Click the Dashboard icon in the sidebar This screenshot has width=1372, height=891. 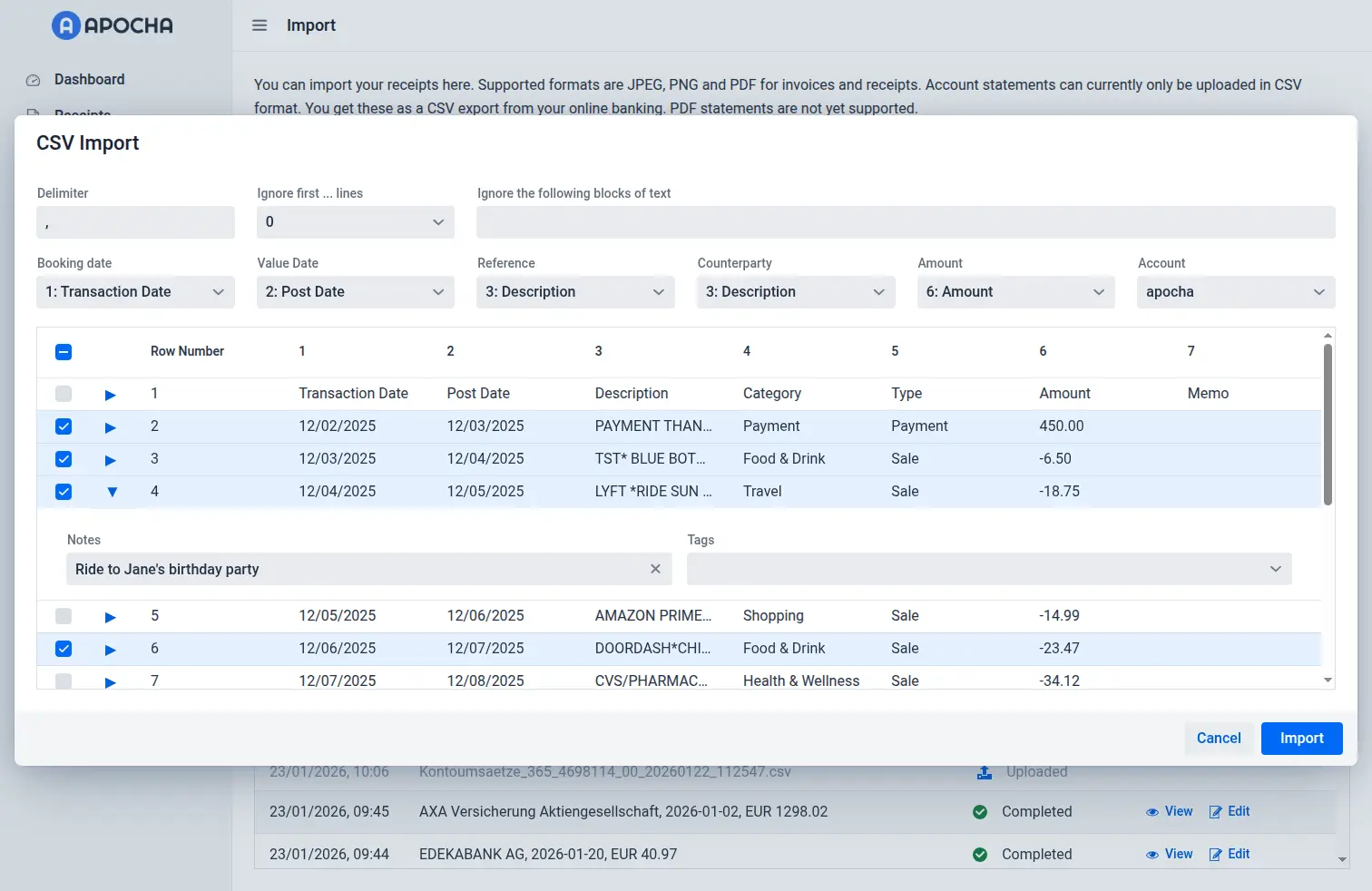[x=33, y=80]
